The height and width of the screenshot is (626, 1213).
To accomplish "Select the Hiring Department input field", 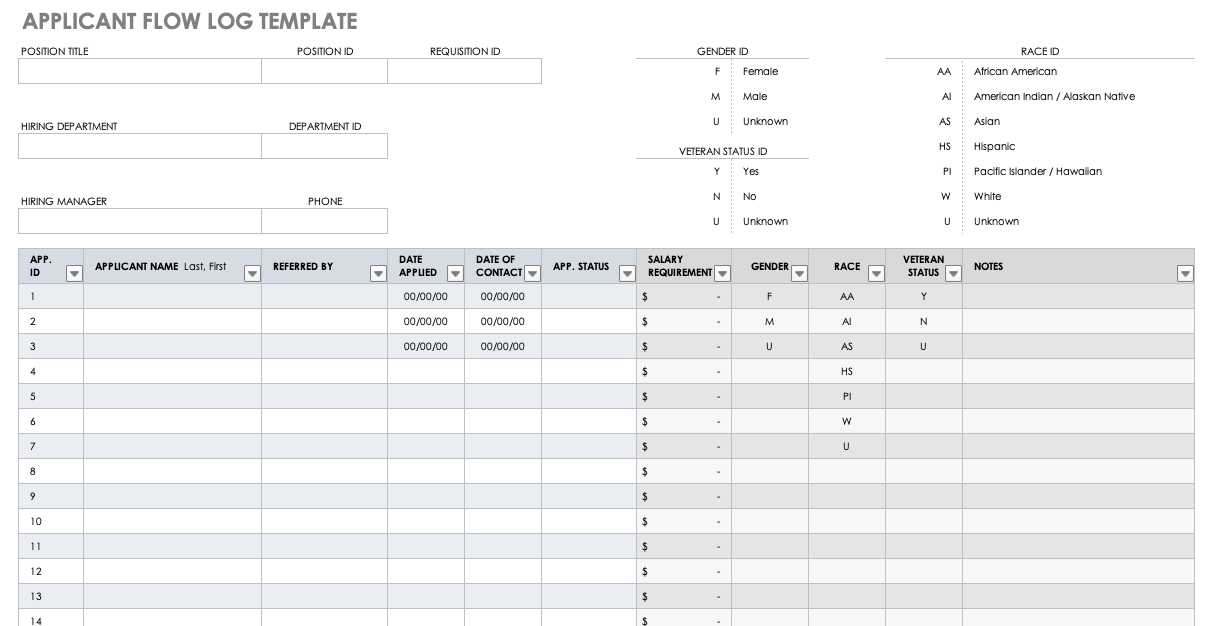I will pos(140,146).
